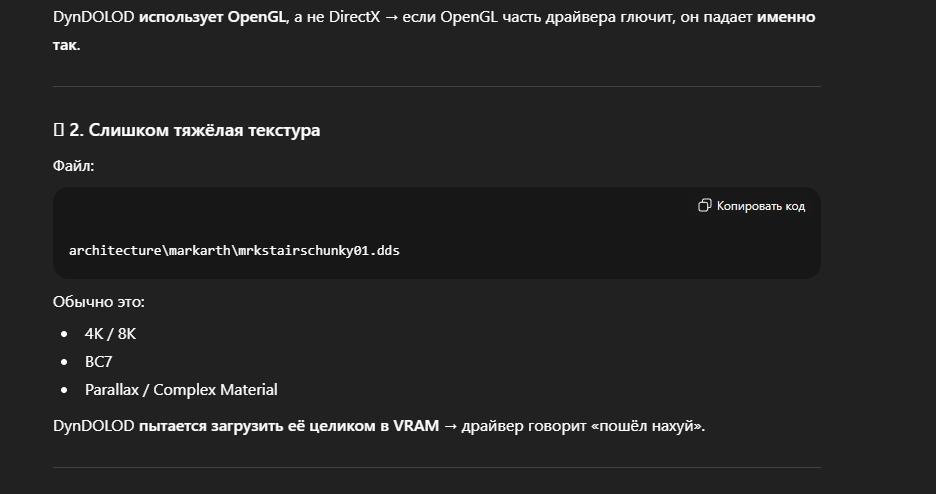Click the copy code icon

pos(704,206)
